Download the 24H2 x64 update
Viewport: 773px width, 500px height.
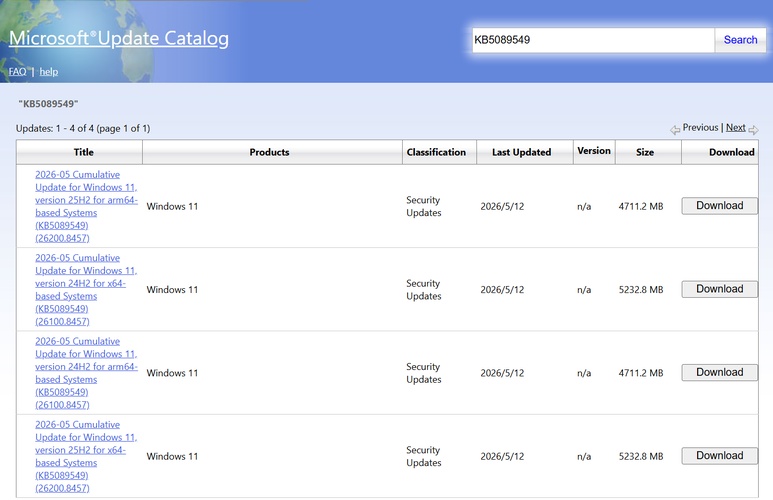(x=719, y=289)
